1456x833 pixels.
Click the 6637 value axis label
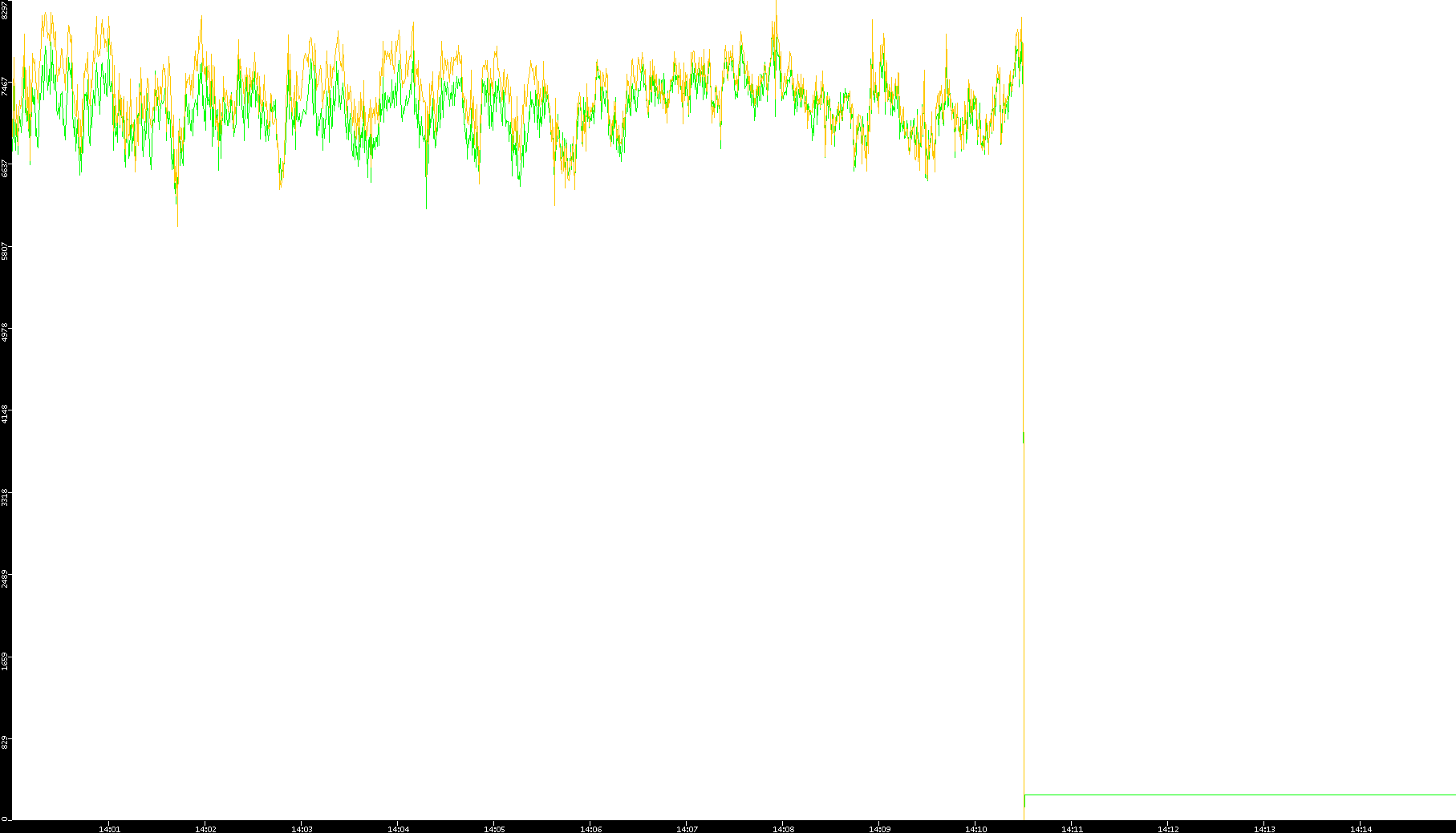coord(6,168)
